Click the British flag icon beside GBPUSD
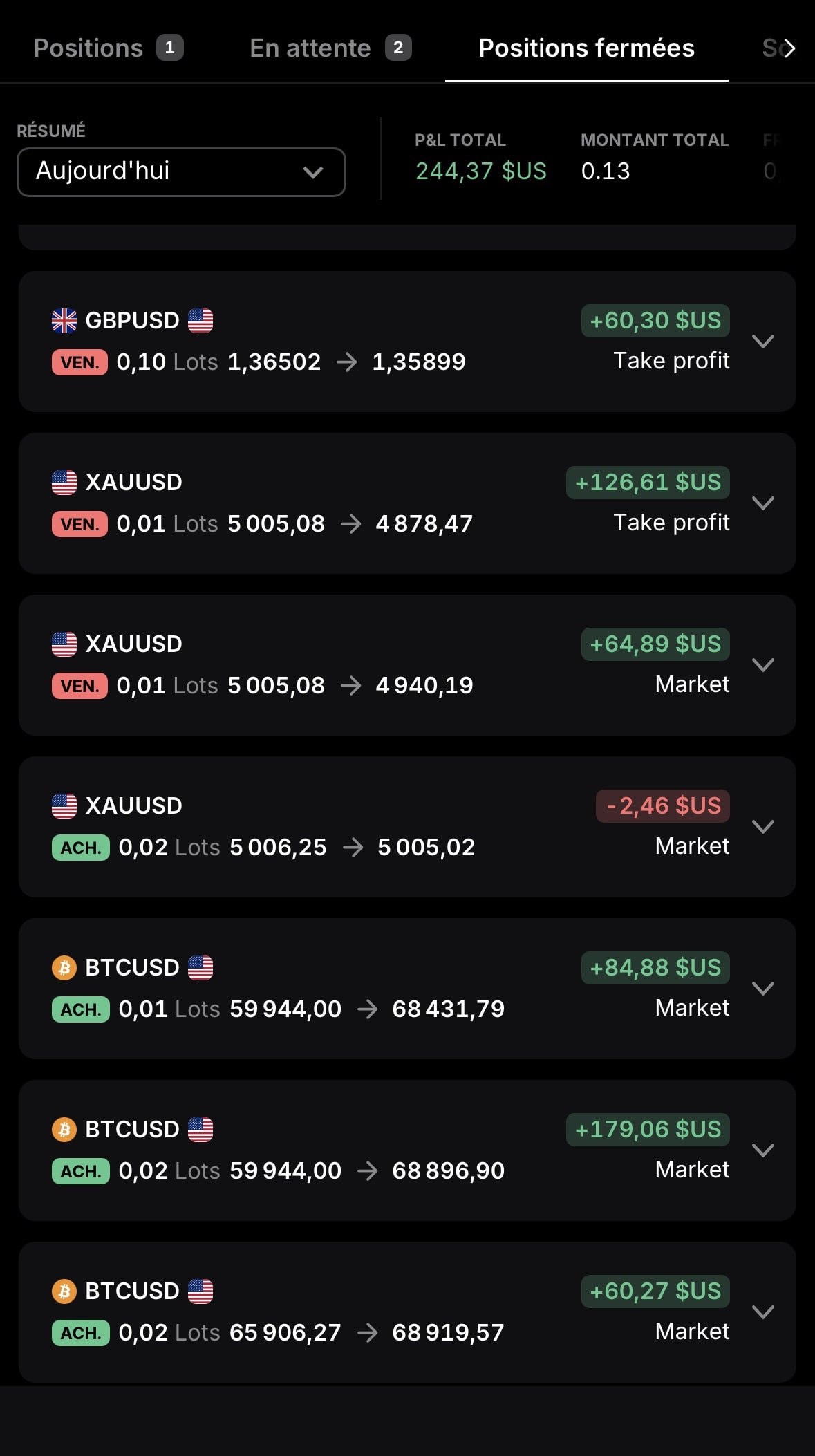 (64, 321)
